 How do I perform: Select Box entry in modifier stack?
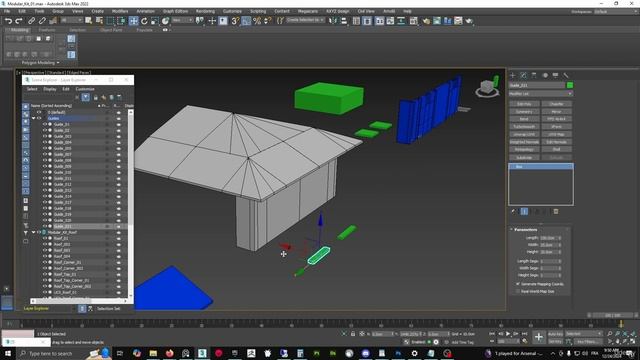[x=540, y=167]
